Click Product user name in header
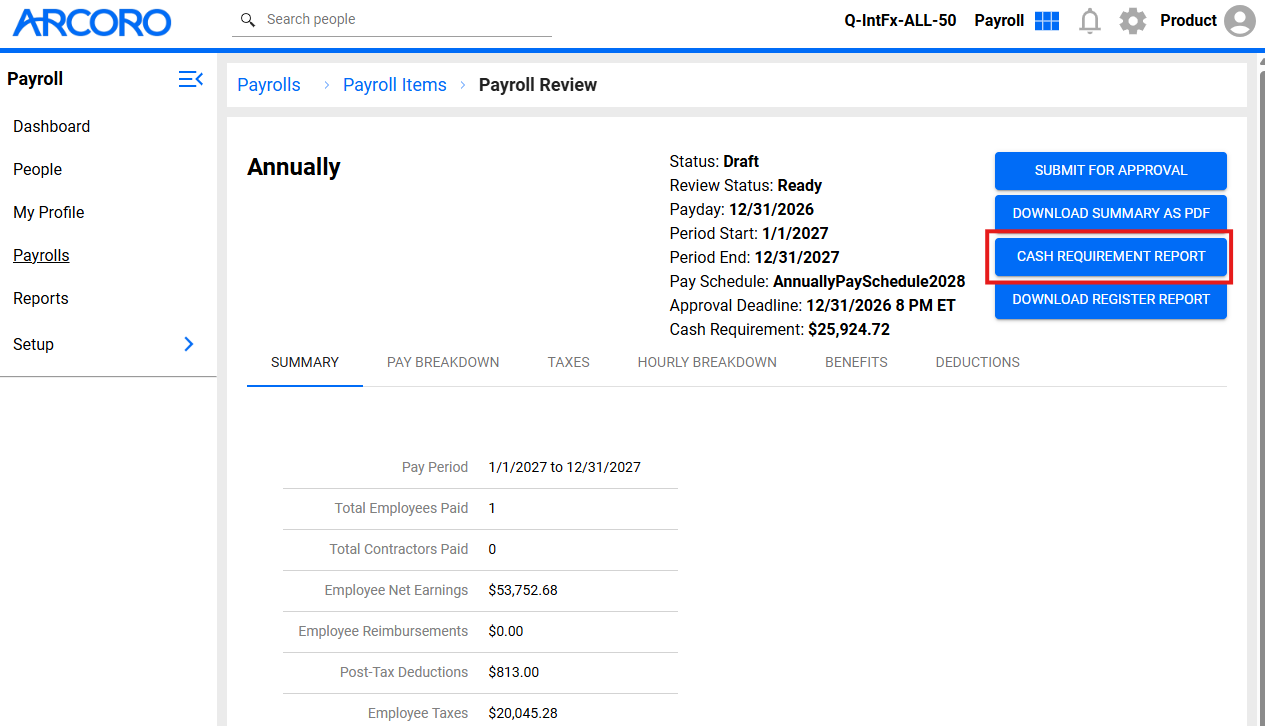This screenshot has width=1265, height=726. click(x=1188, y=21)
